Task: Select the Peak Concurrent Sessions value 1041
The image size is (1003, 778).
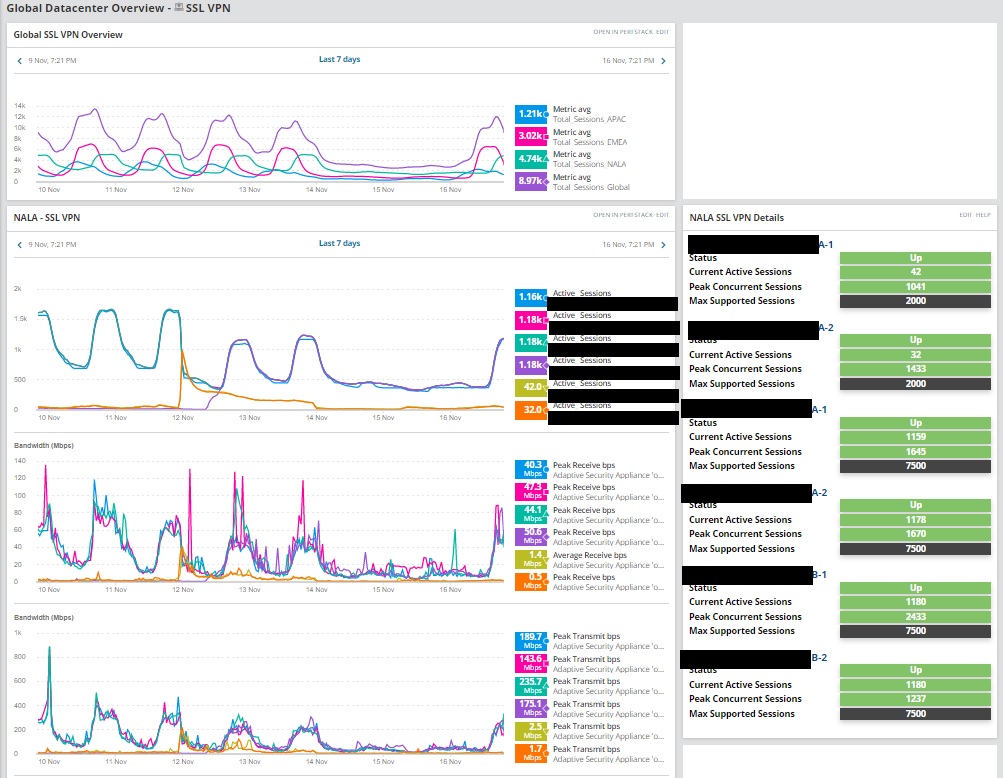Action: pos(915,287)
